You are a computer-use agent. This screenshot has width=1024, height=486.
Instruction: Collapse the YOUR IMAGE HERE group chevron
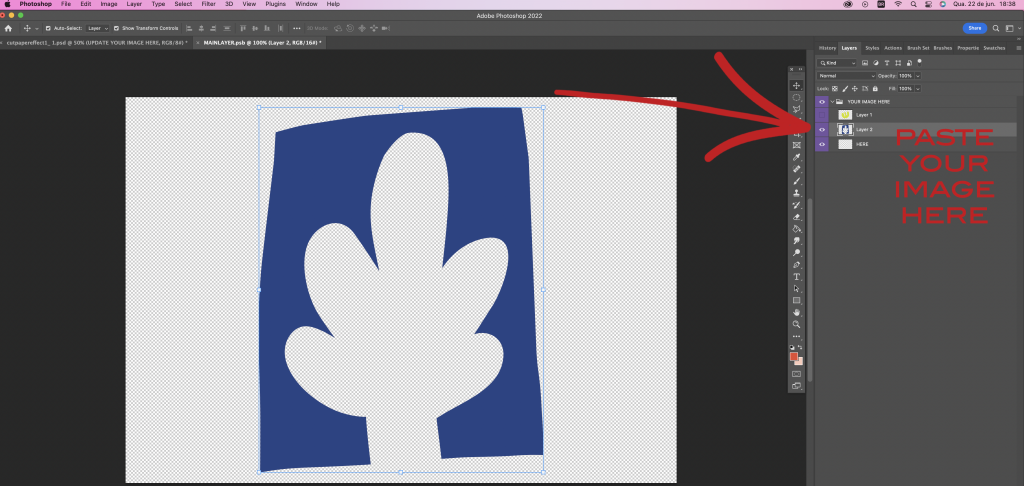tap(832, 102)
